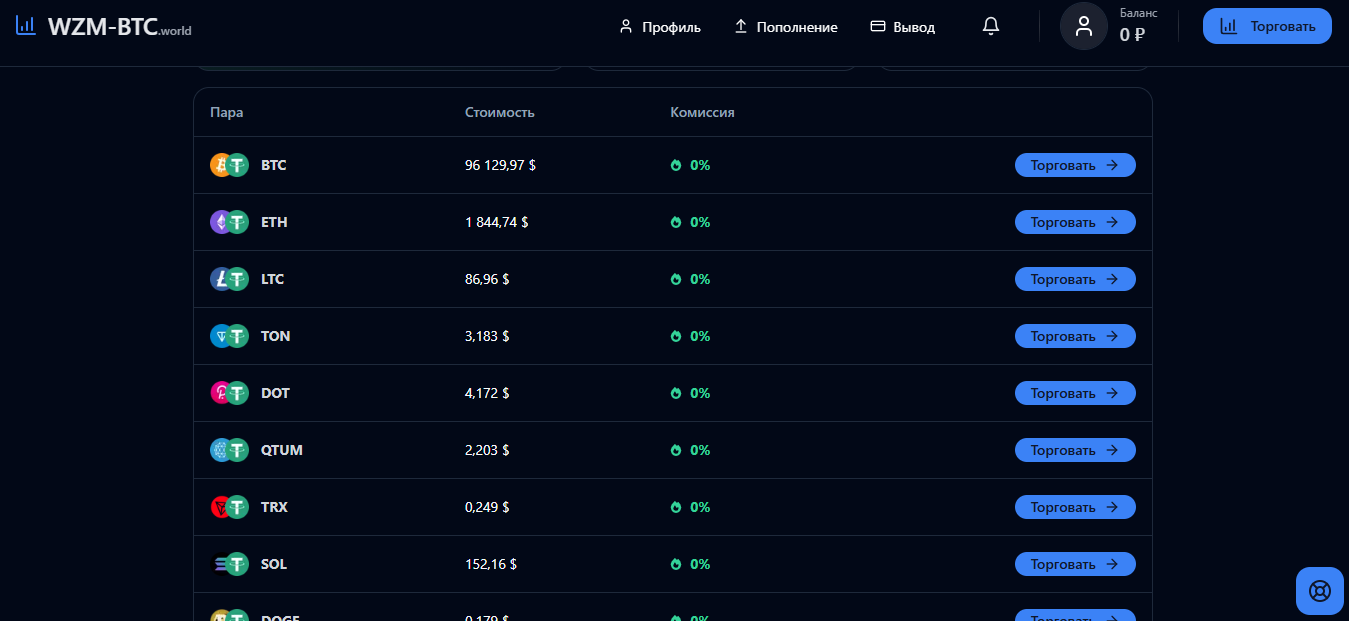Click the price 1 844,74 $
Viewport: 1349px width, 621px height.
click(497, 222)
